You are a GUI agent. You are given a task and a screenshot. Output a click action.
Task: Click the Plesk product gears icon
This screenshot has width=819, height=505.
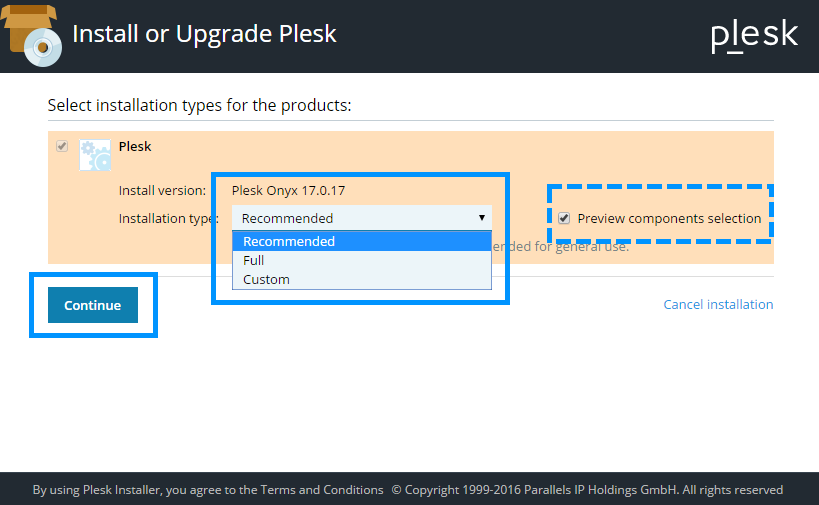[96, 156]
